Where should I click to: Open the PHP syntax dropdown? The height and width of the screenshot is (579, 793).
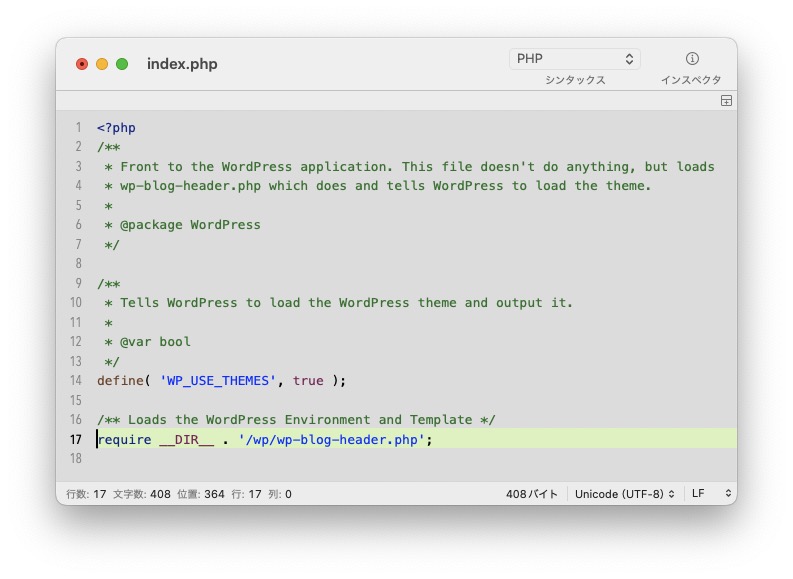point(575,59)
